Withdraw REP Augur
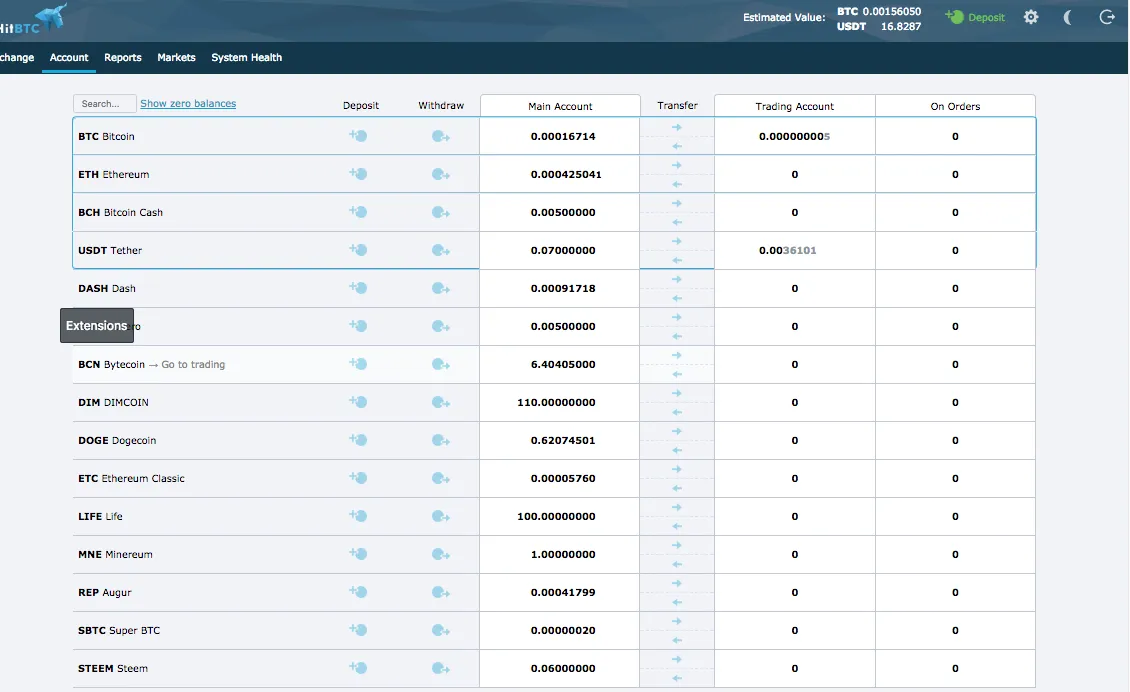The height and width of the screenshot is (692, 1130). pos(440,593)
